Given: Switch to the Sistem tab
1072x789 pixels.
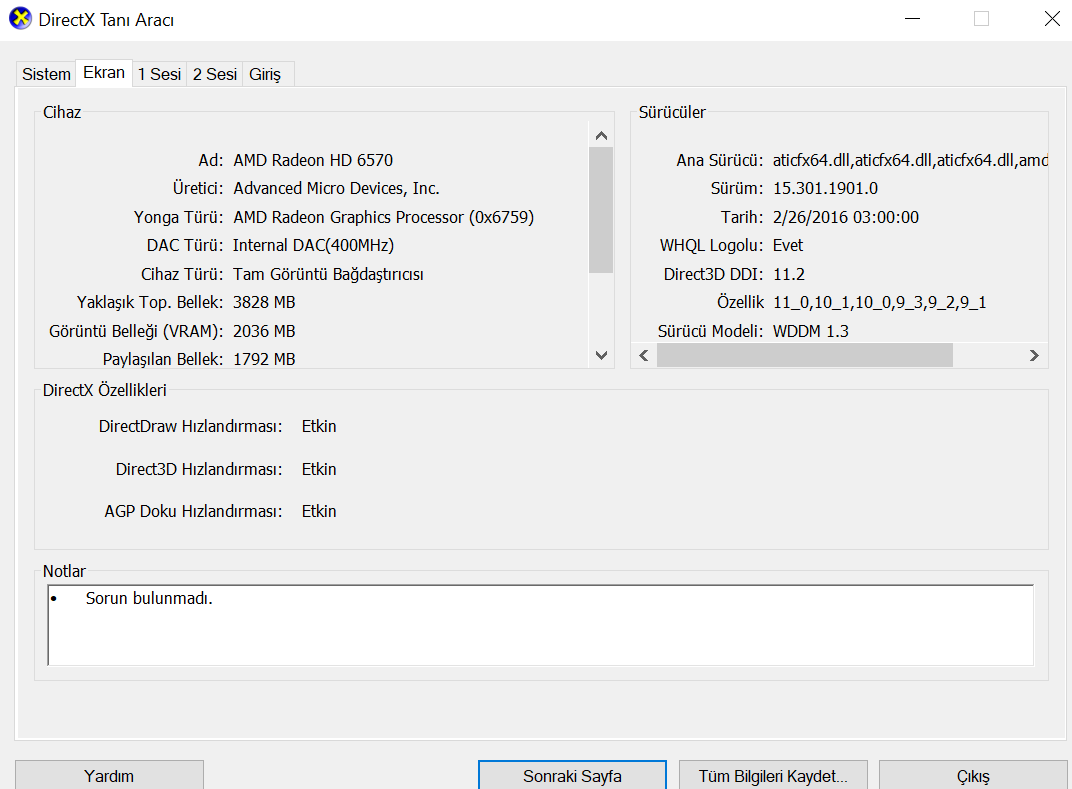Looking at the screenshot, I should point(46,74).
